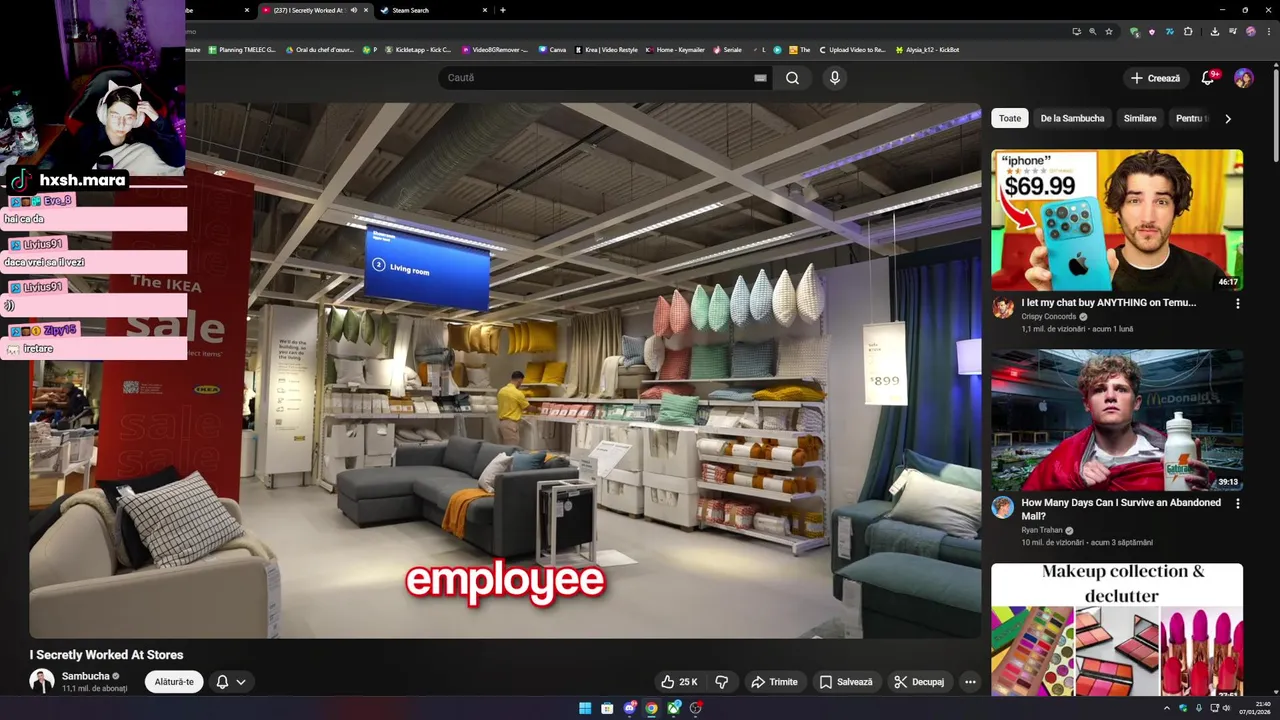
Task: Open Upload Video to Re... bookmark
Action: click(x=852, y=49)
